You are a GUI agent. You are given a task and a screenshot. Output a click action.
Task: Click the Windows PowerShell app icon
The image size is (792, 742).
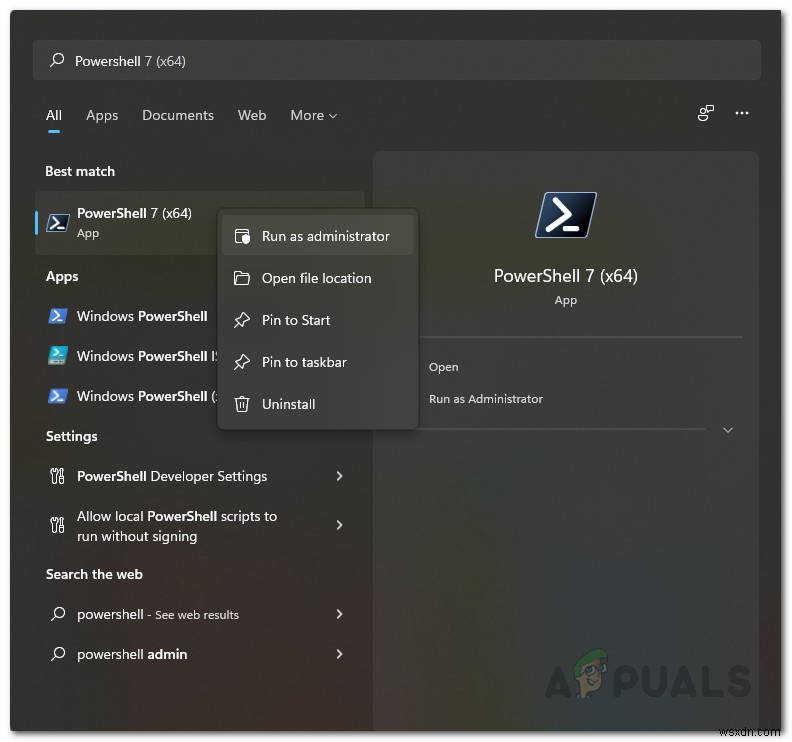click(58, 316)
